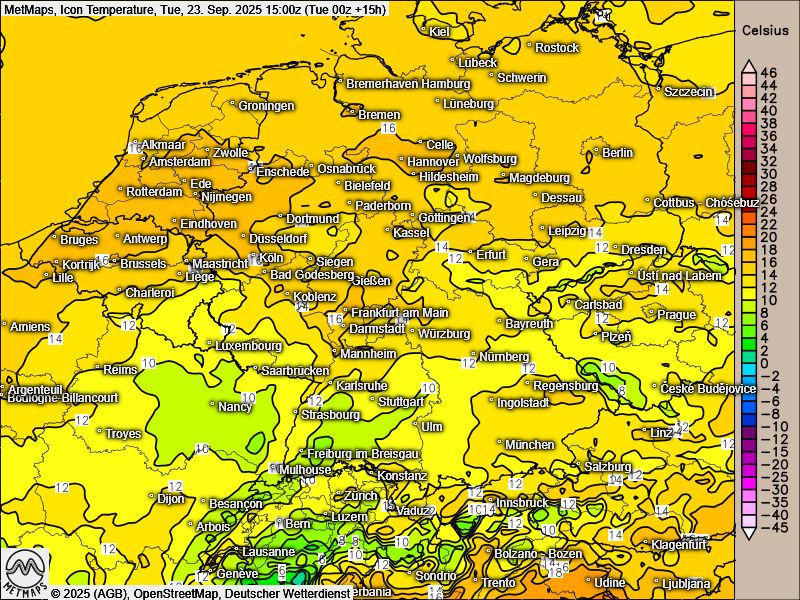Click the Stuttgart city marker
Screen dimensions: 800x600
tap(373, 401)
